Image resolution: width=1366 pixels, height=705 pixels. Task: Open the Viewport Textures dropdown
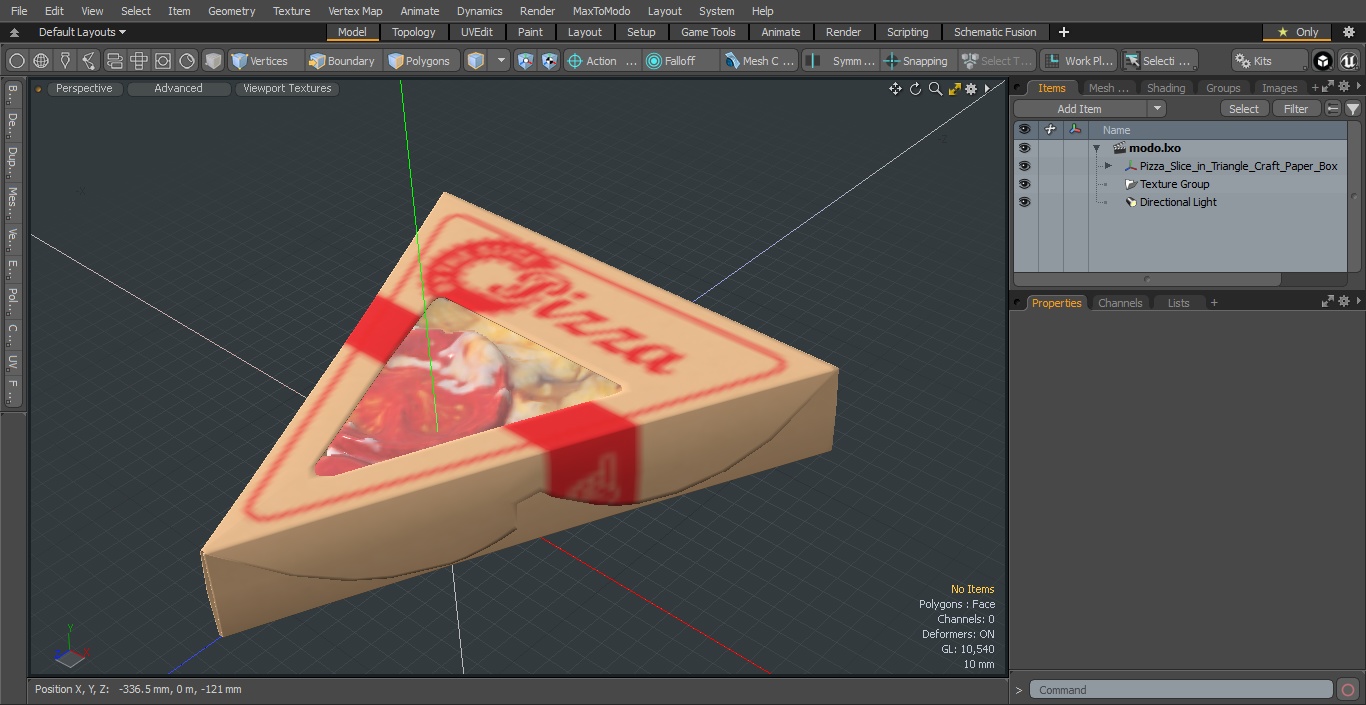(287, 88)
